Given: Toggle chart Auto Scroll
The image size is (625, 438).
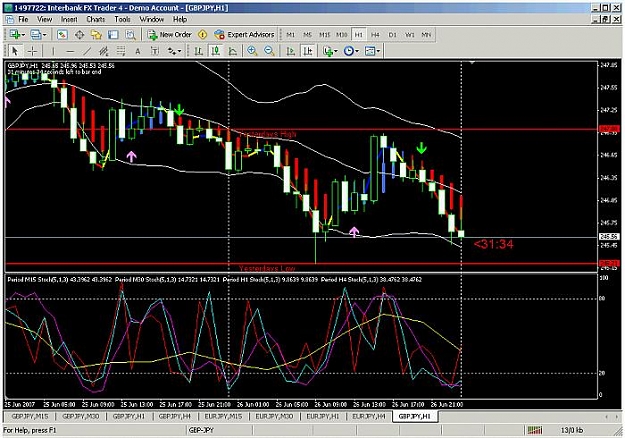Looking at the screenshot, I should 291,51.
